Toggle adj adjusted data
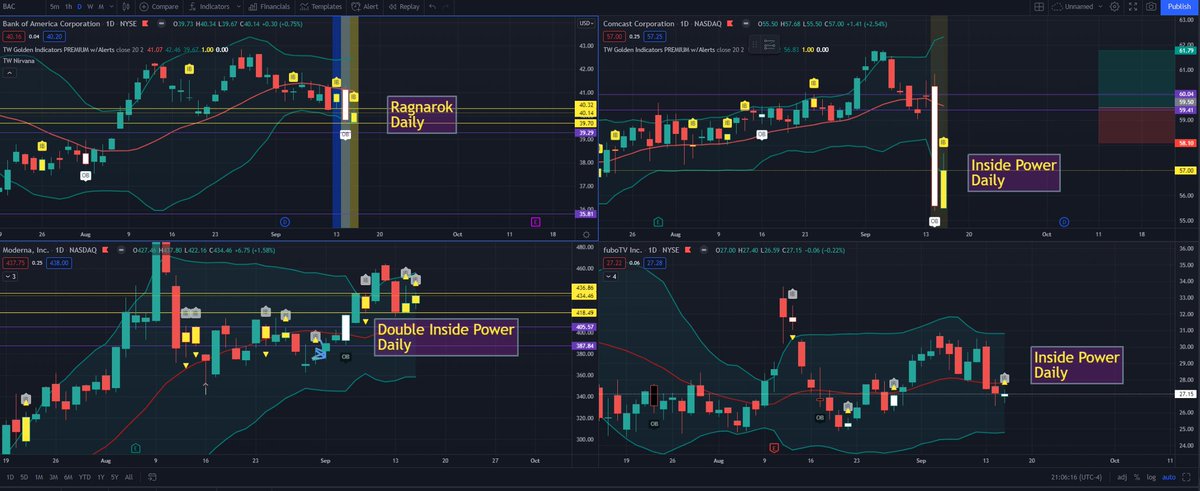1200x491 pixels. point(1122,477)
